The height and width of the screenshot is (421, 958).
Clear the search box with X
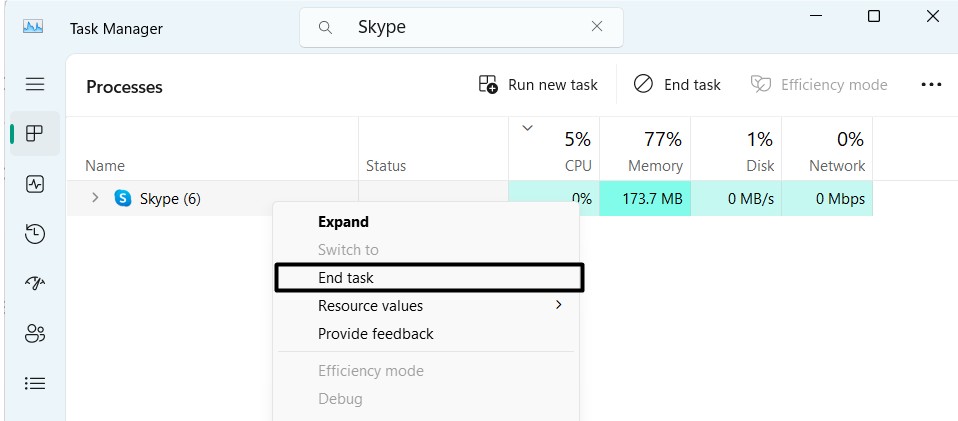tap(597, 28)
